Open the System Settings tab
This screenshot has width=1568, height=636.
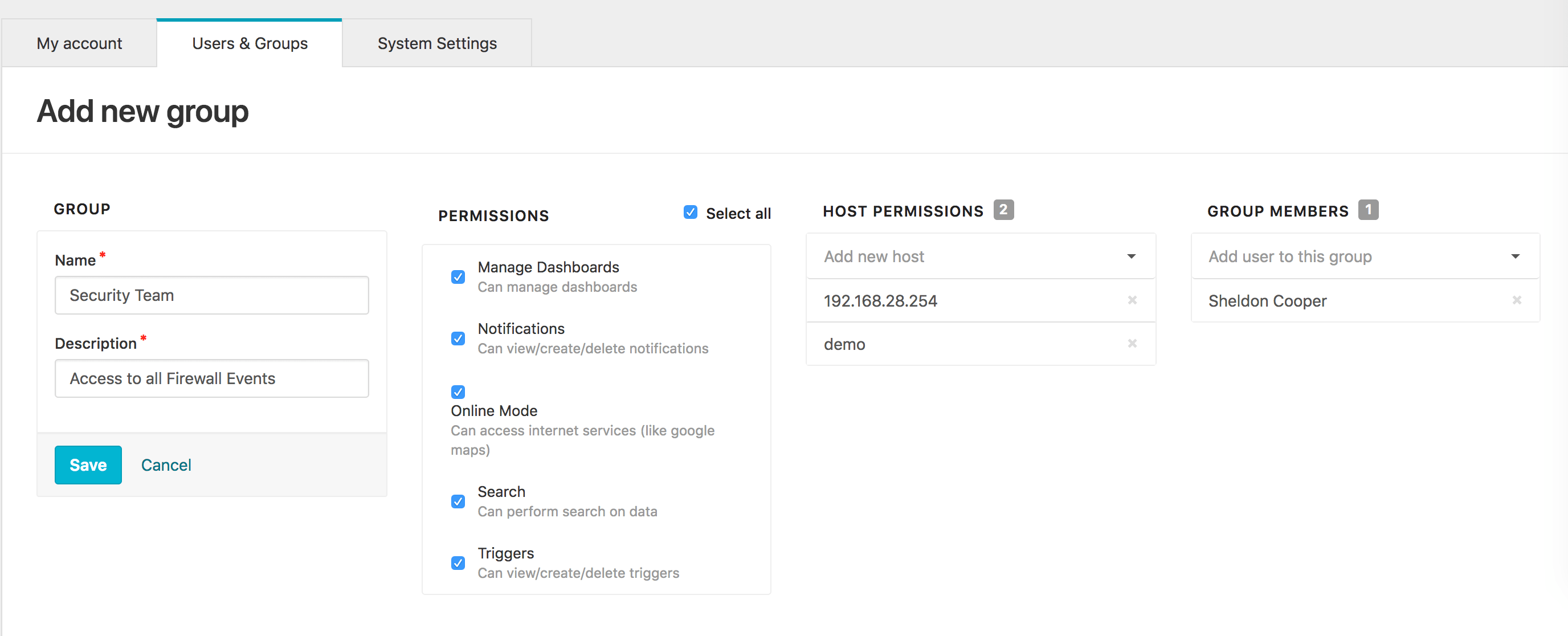(x=436, y=43)
